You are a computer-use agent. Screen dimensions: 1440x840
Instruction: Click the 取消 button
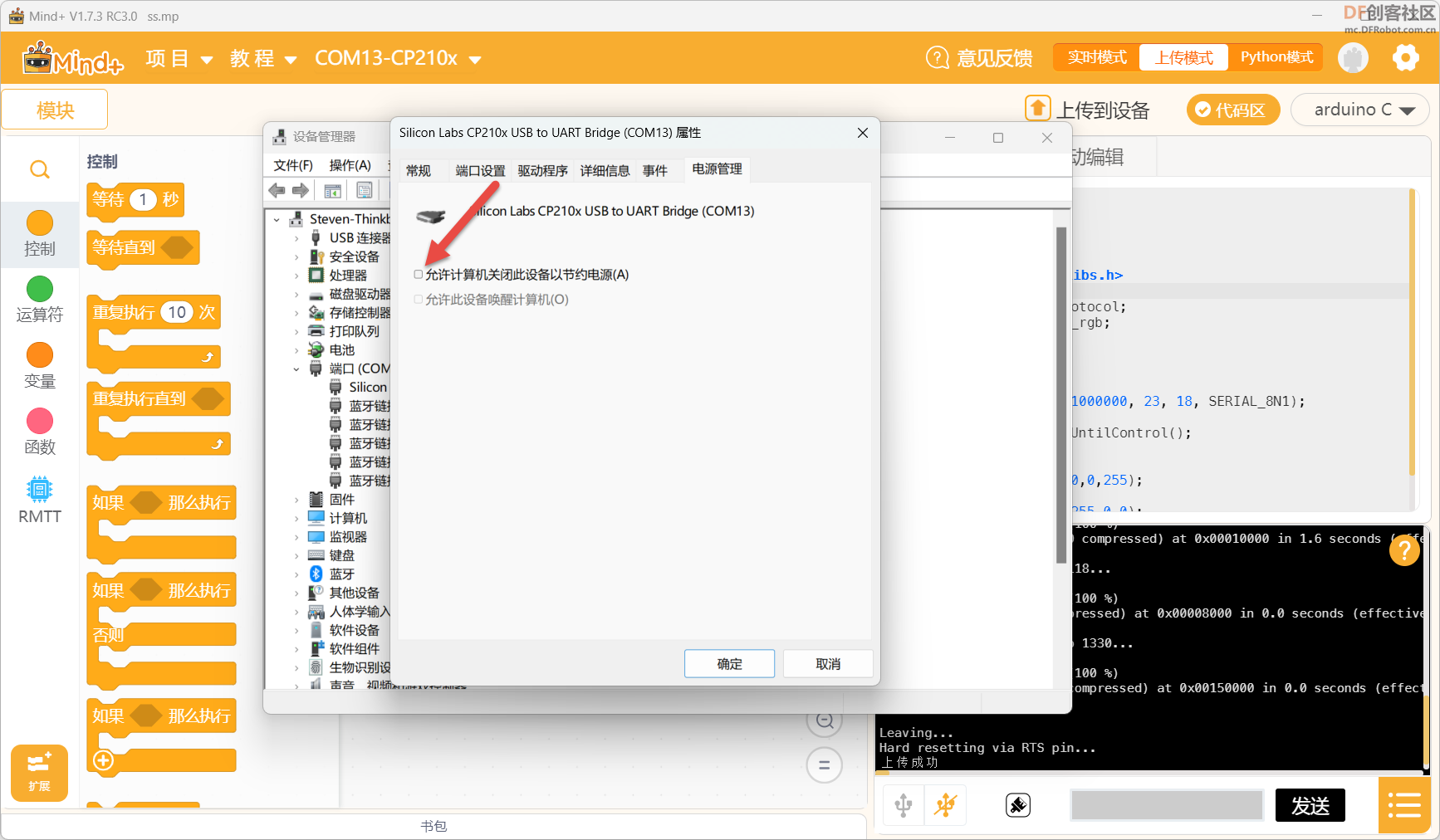pyautogui.click(x=828, y=663)
